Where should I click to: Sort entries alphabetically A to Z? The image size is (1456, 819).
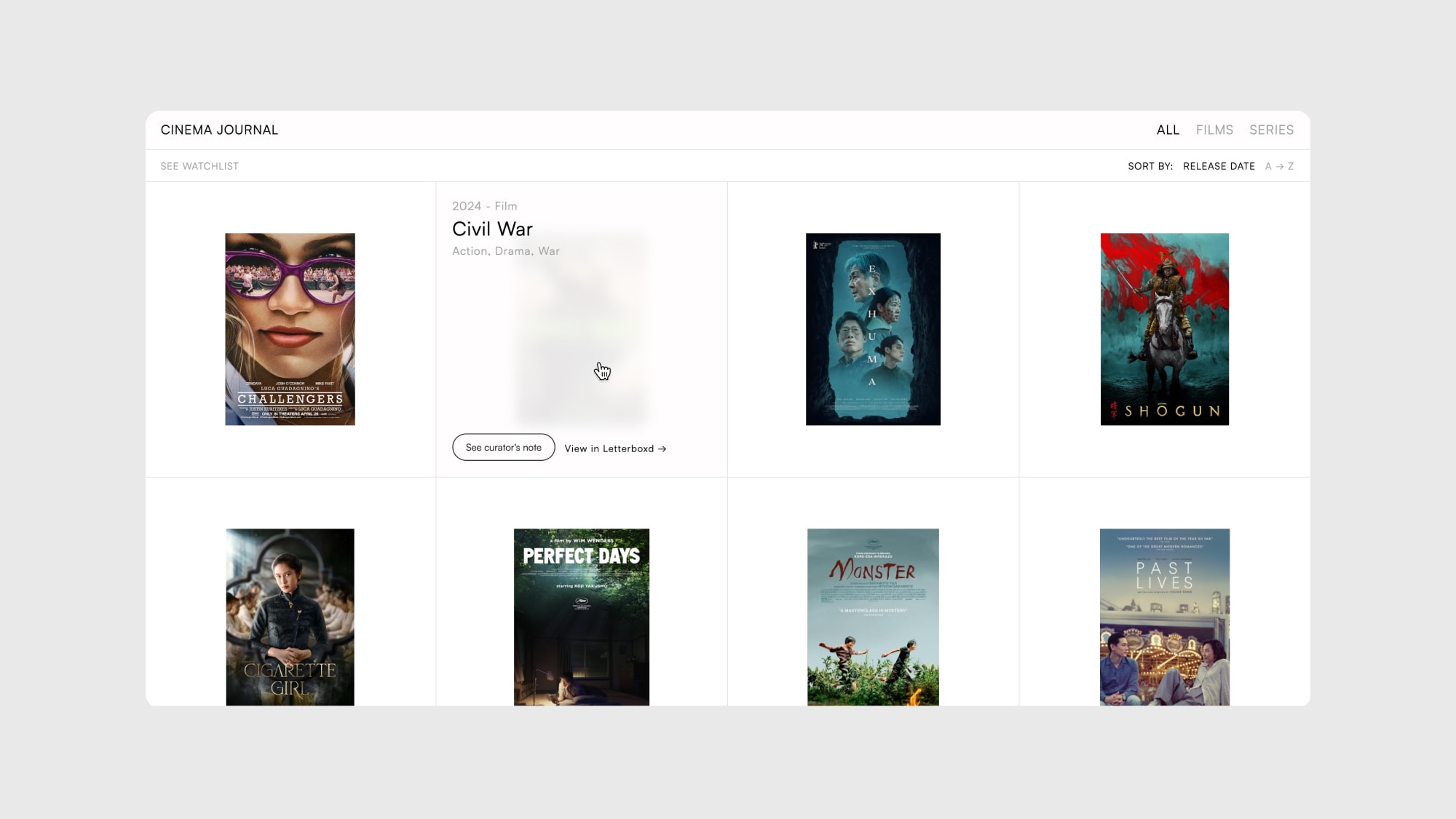point(1279,166)
